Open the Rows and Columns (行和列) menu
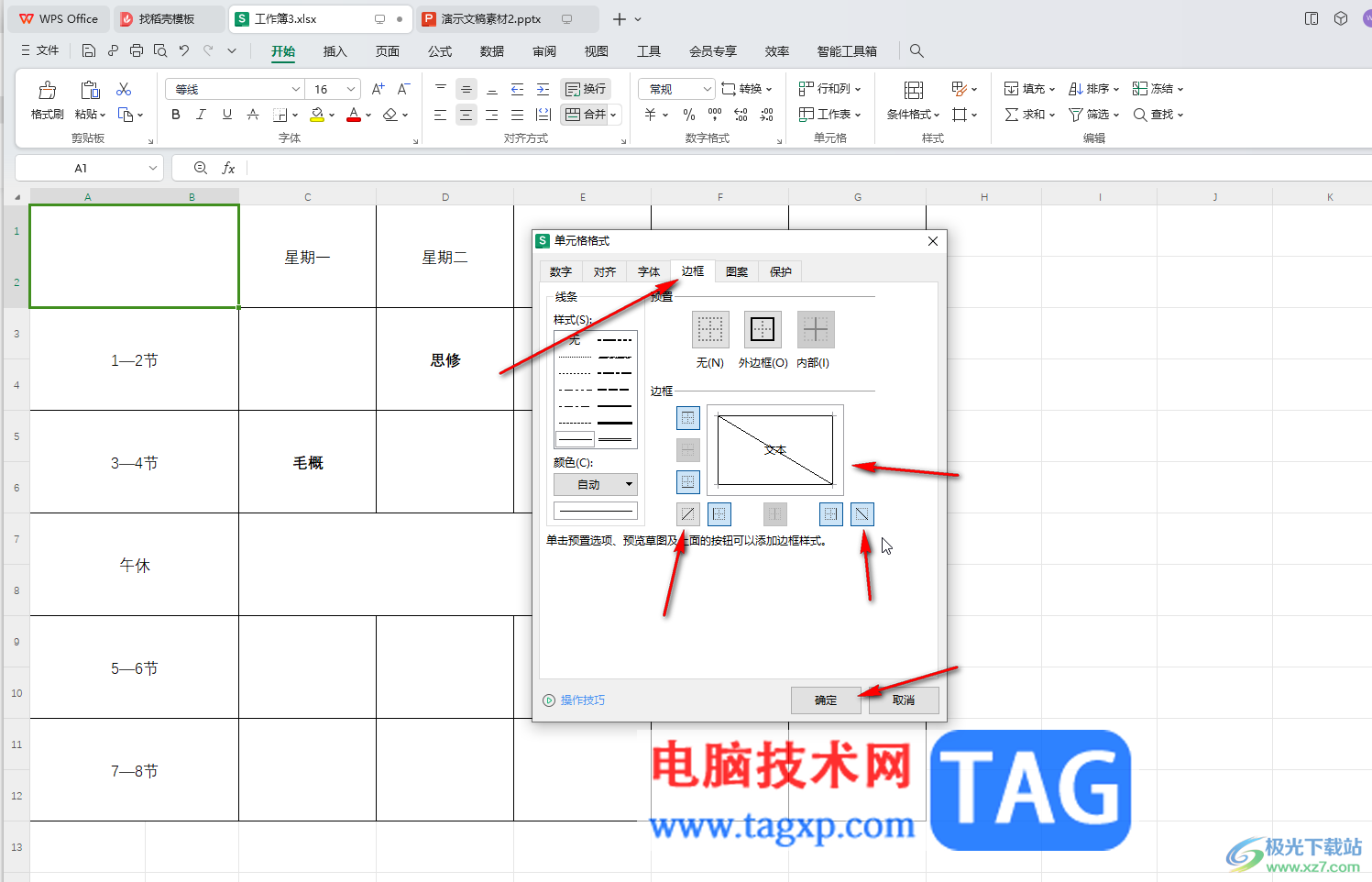The image size is (1372, 882). [829, 89]
